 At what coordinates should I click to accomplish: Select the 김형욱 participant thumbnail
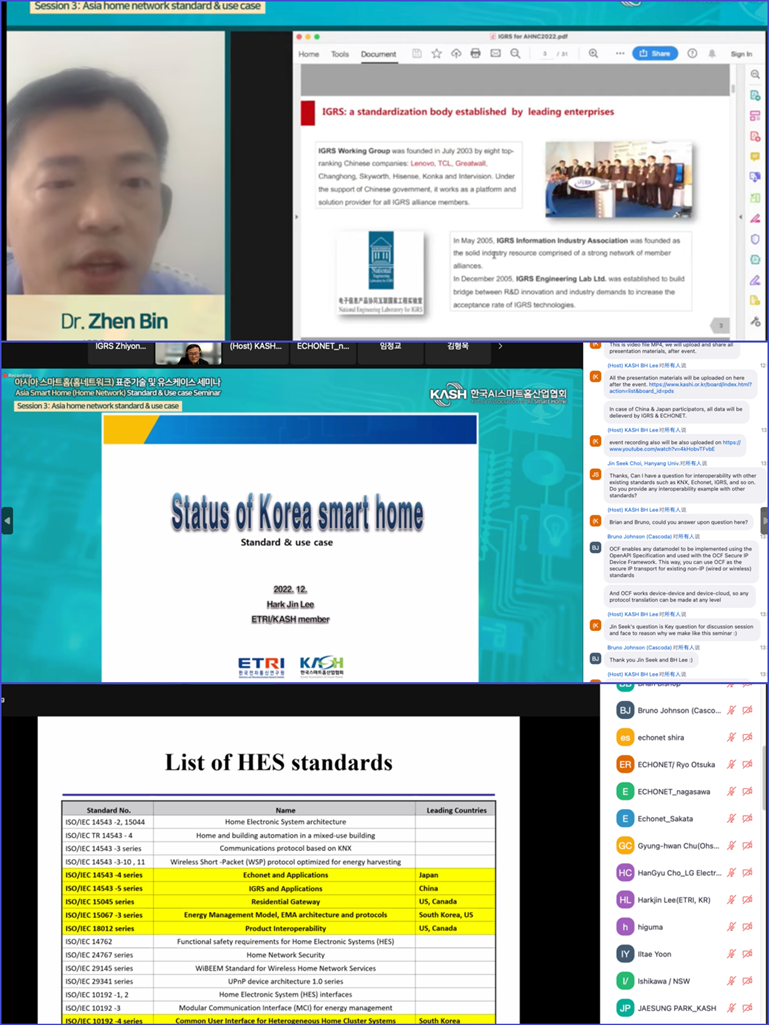(x=458, y=352)
